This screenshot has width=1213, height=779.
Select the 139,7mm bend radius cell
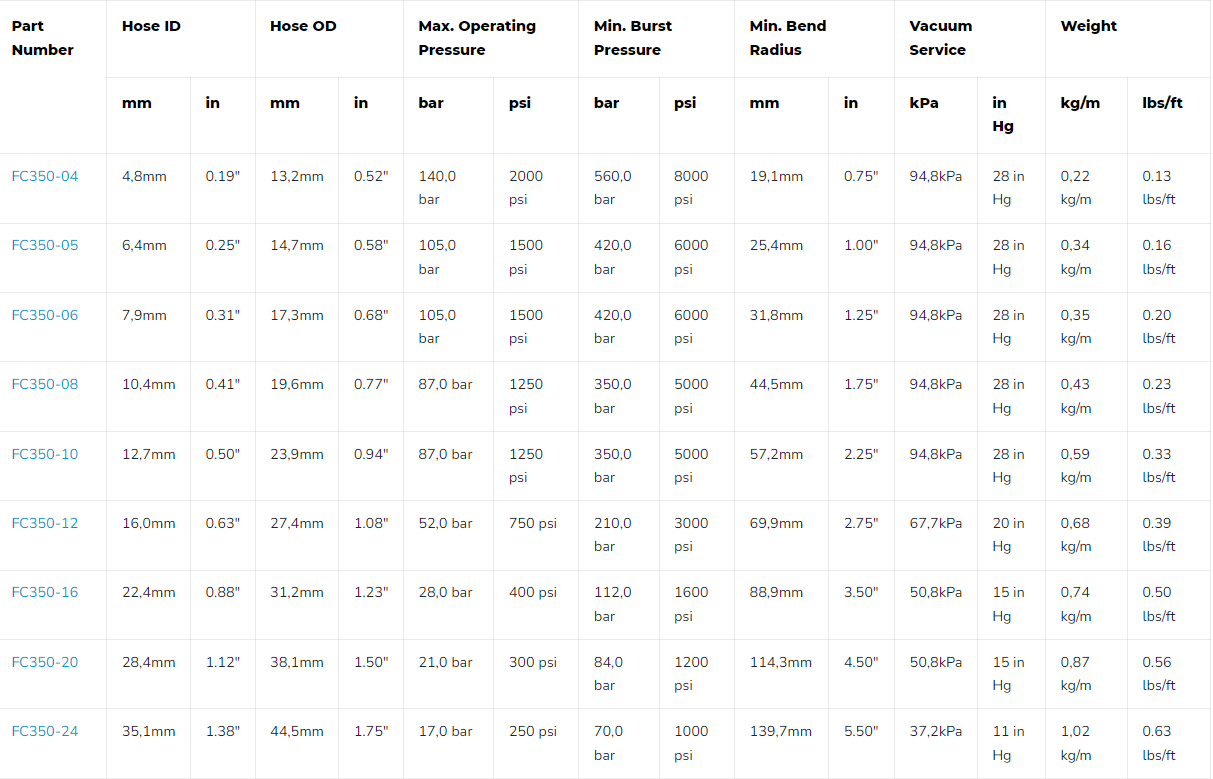click(x=781, y=731)
